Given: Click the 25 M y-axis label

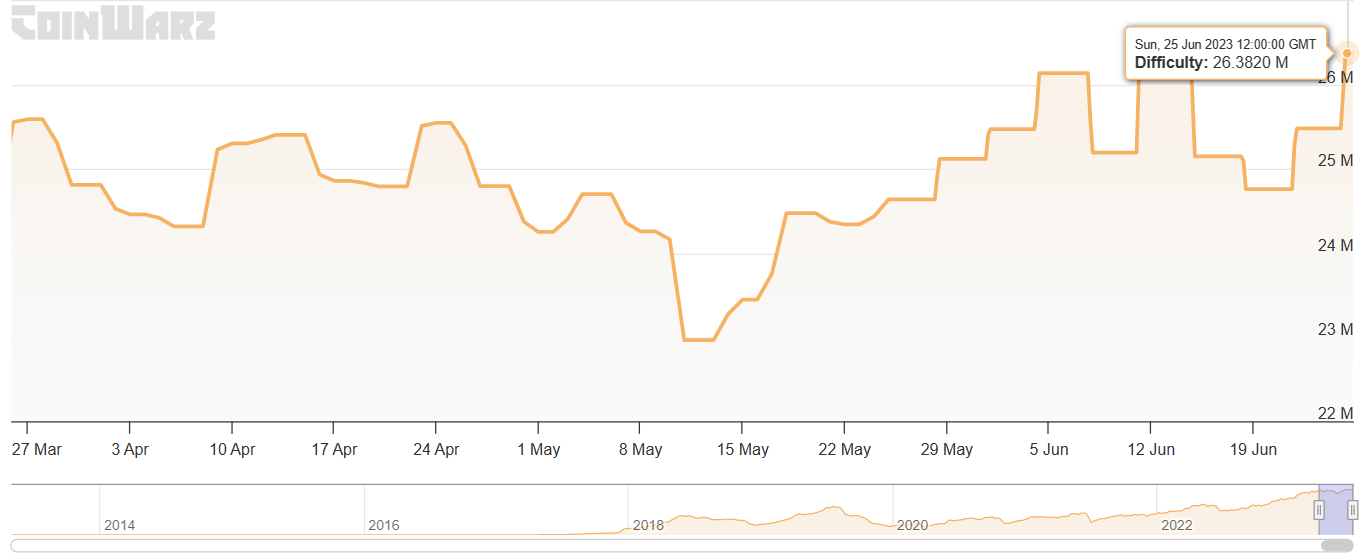Looking at the screenshot, I should (x=1340, y=161).
